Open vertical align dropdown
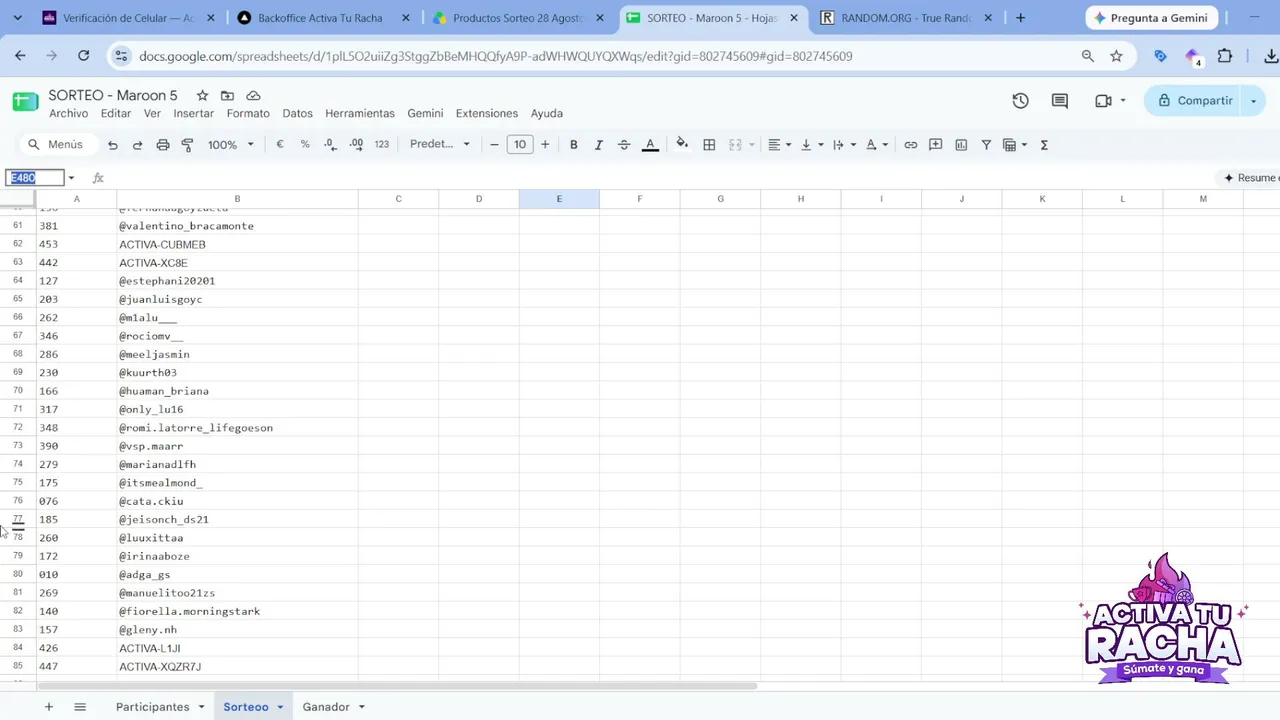 point(811,145)
